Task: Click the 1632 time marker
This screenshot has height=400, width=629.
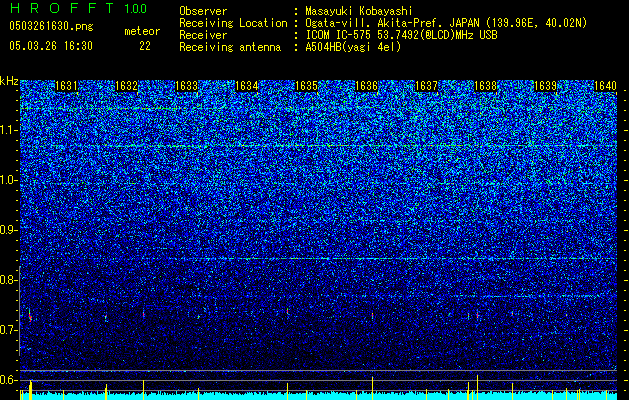Action: 126,86
